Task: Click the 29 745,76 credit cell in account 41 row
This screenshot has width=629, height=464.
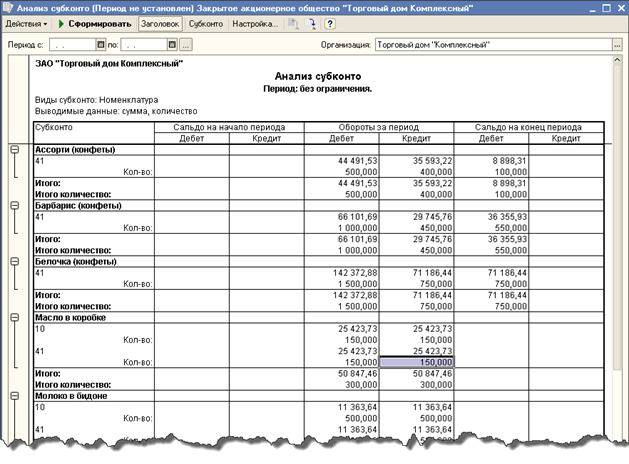Action: coord(416,217)
